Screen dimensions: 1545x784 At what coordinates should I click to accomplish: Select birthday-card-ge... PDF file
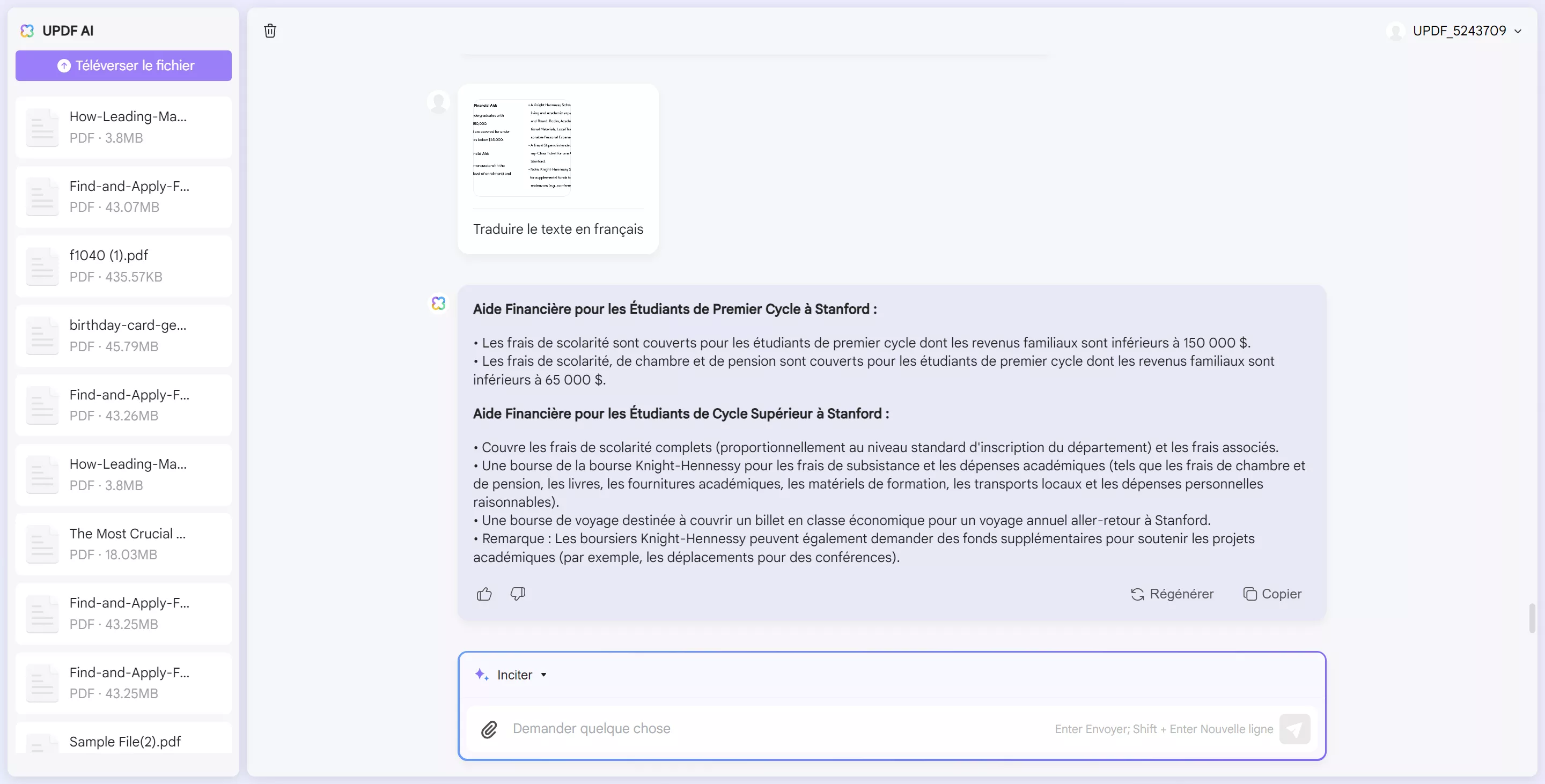[123, 335]
